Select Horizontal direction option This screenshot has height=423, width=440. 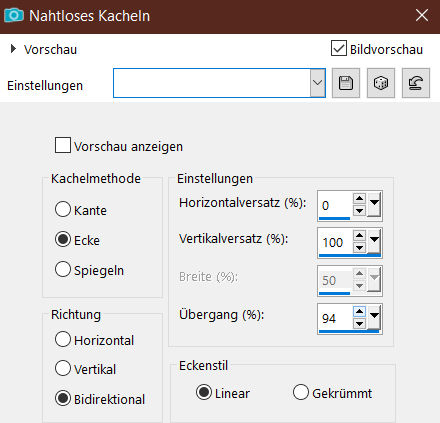tap(63, 339)
